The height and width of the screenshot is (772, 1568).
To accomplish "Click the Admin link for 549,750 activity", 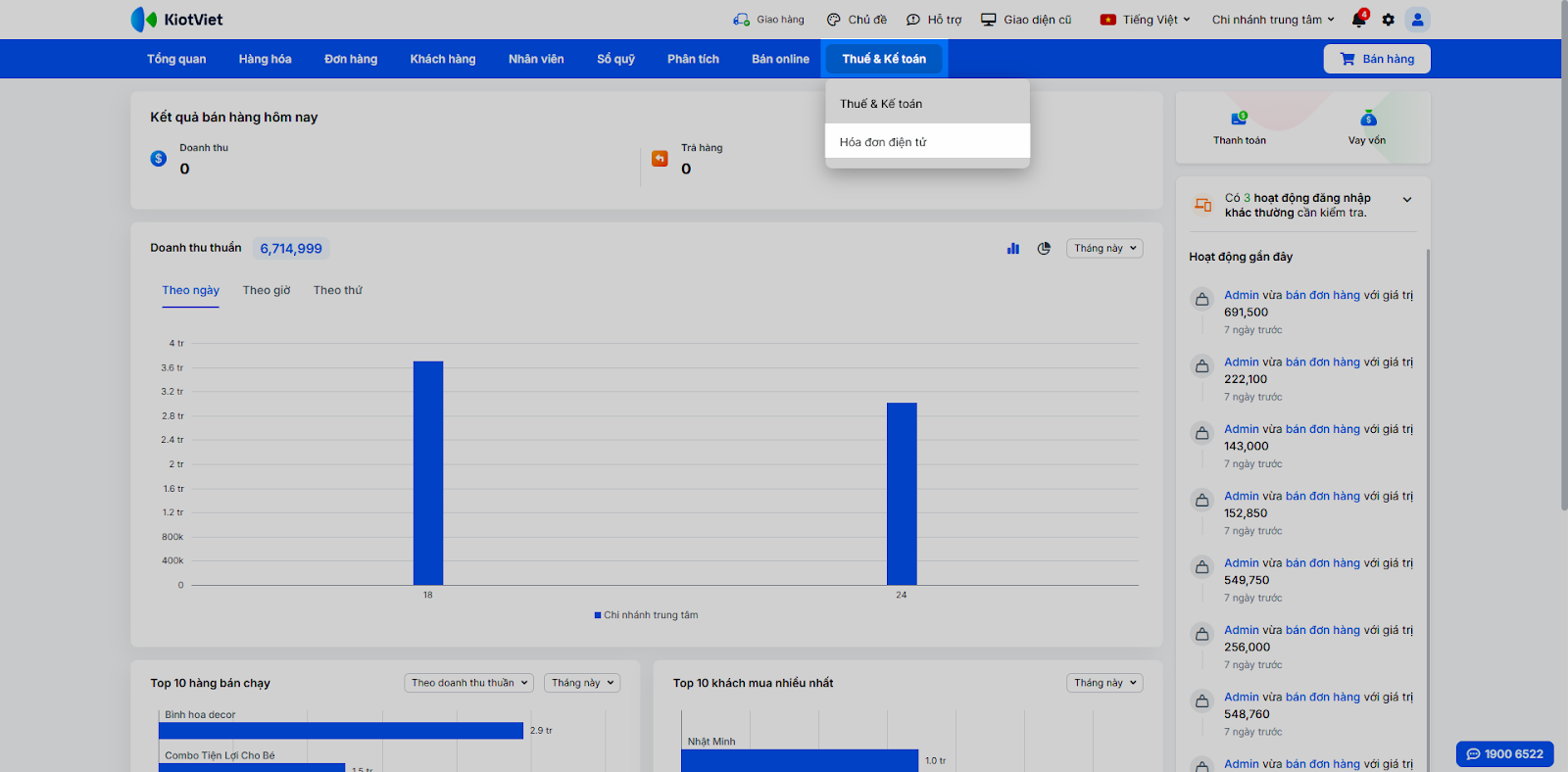I will 1242,563.
